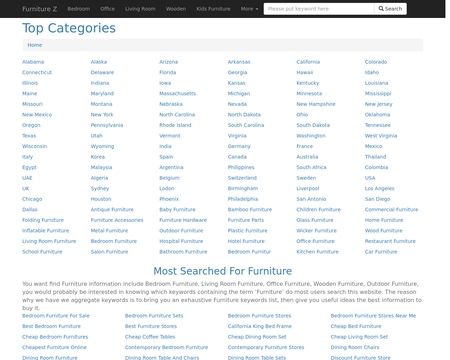Open the Bamboo Furniture link

[x=250, y=210]
